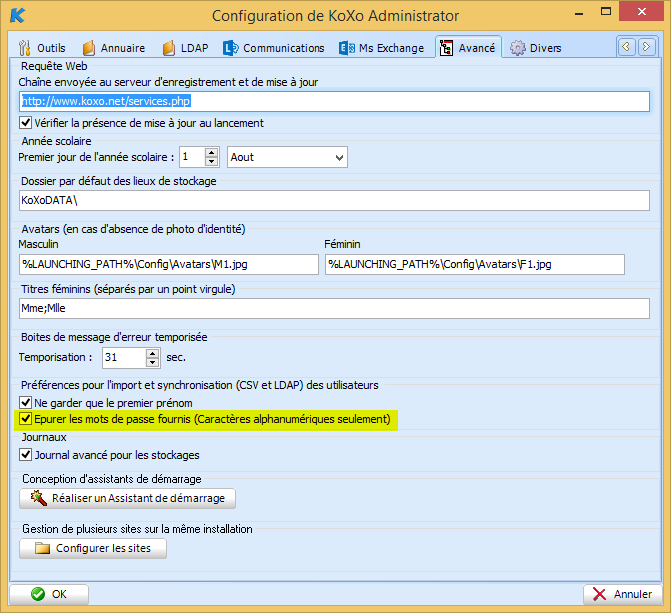Click the KoXoDATA storage folder field
Image resolution: width=671 pixels, height=613 pixels.
[334, 200]
